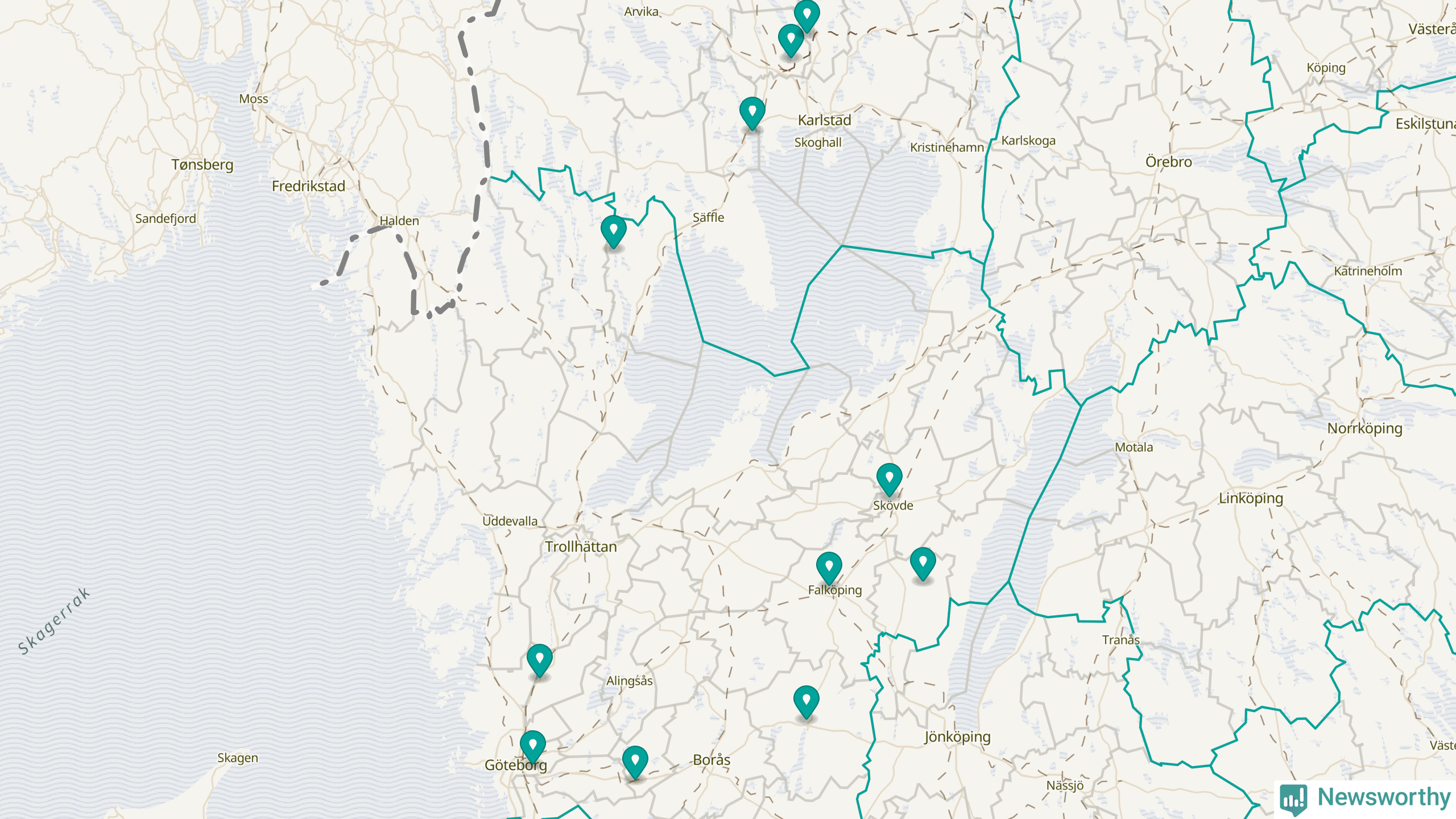This screenshot has height=819, width=1456.
Task: Select the Arvika label
Action: coord(641,11)
